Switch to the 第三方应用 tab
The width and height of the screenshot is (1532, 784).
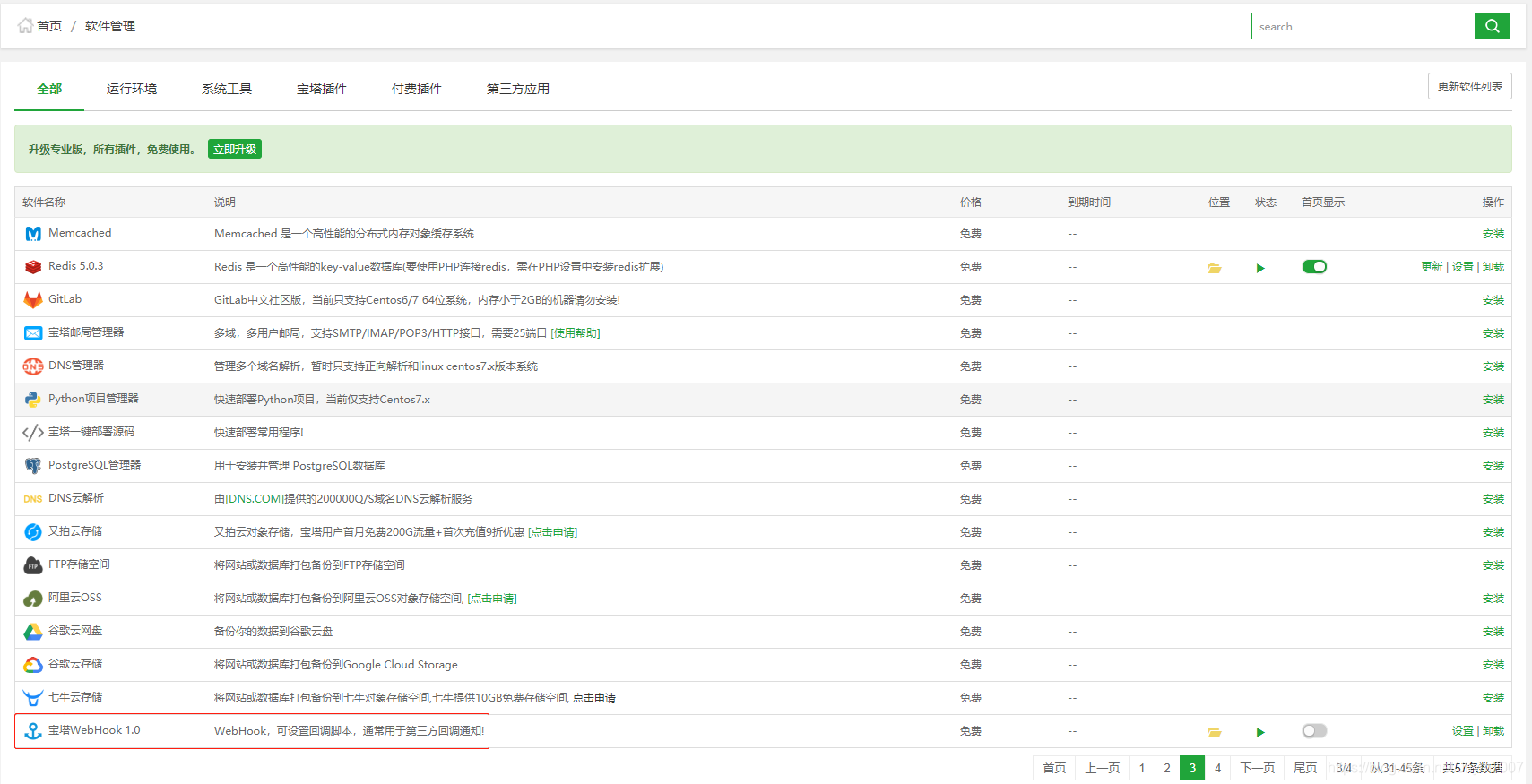pos(518,89)
